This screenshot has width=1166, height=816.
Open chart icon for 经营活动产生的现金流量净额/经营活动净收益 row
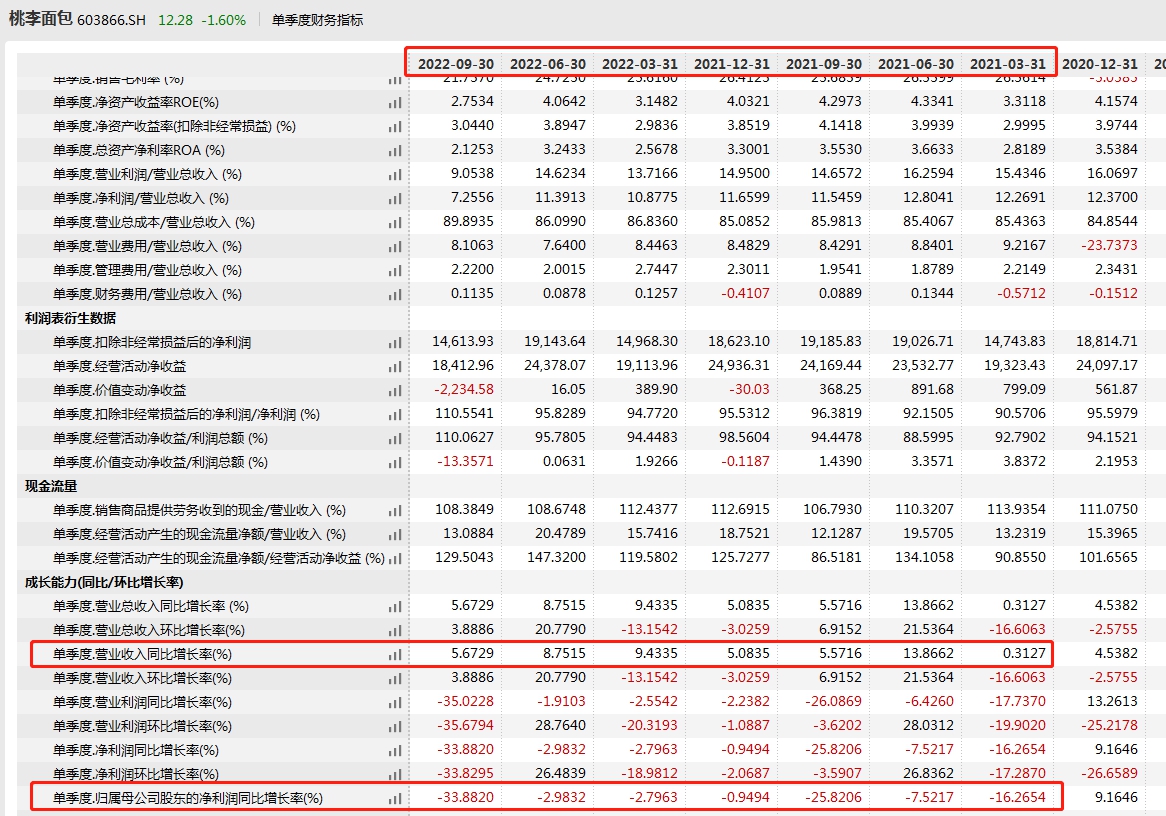point(395,559)
